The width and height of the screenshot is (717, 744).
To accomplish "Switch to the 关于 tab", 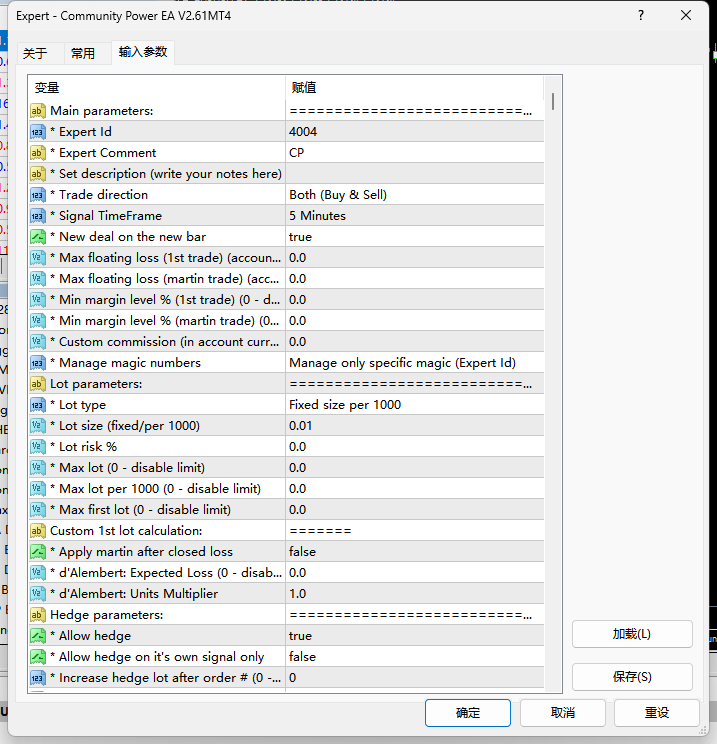I will point(35,53).
